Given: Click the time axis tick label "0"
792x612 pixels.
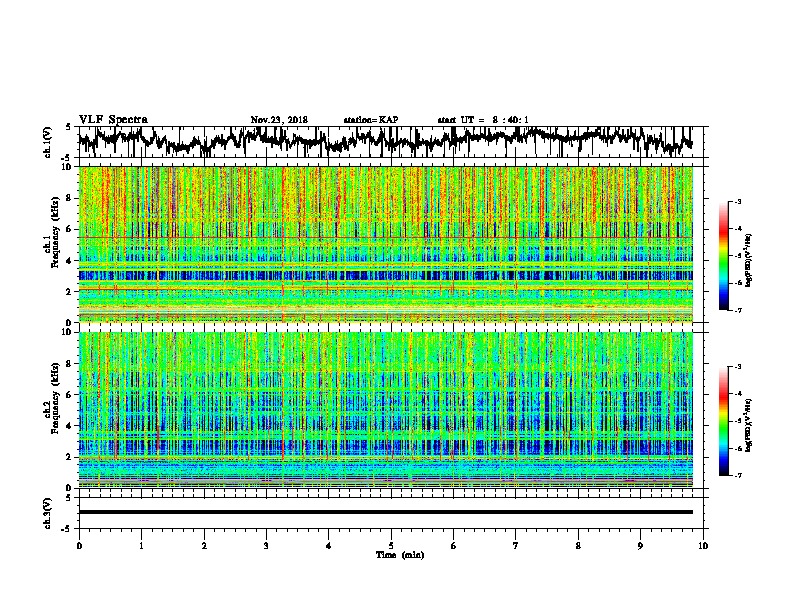Looking at the screenshot, I should (79, 545).
